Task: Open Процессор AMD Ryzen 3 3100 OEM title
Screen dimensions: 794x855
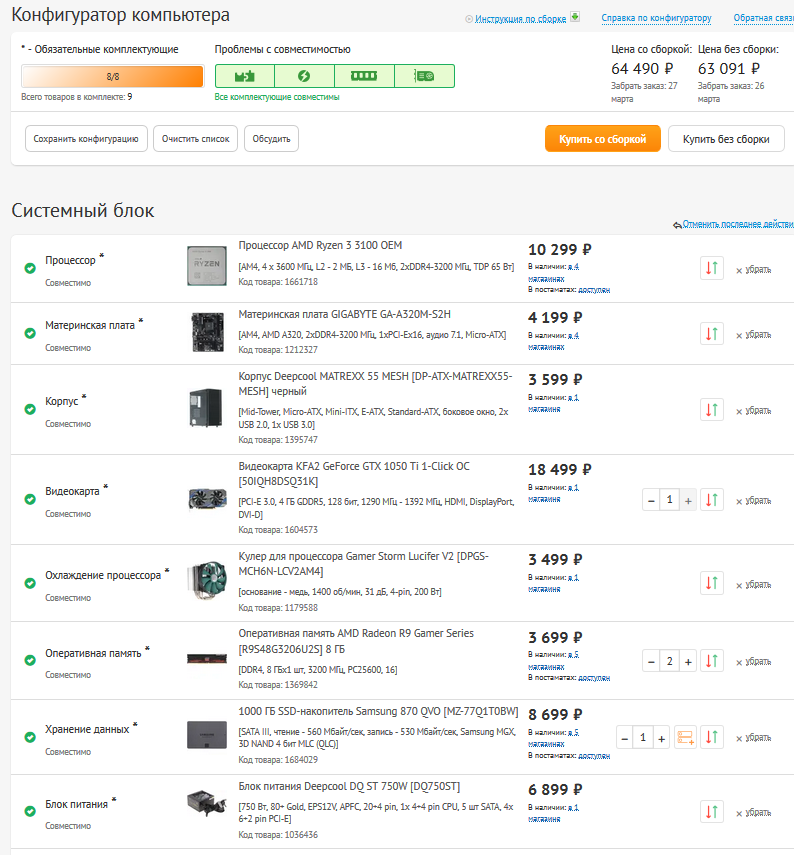Action: click(x=320, y=245)
